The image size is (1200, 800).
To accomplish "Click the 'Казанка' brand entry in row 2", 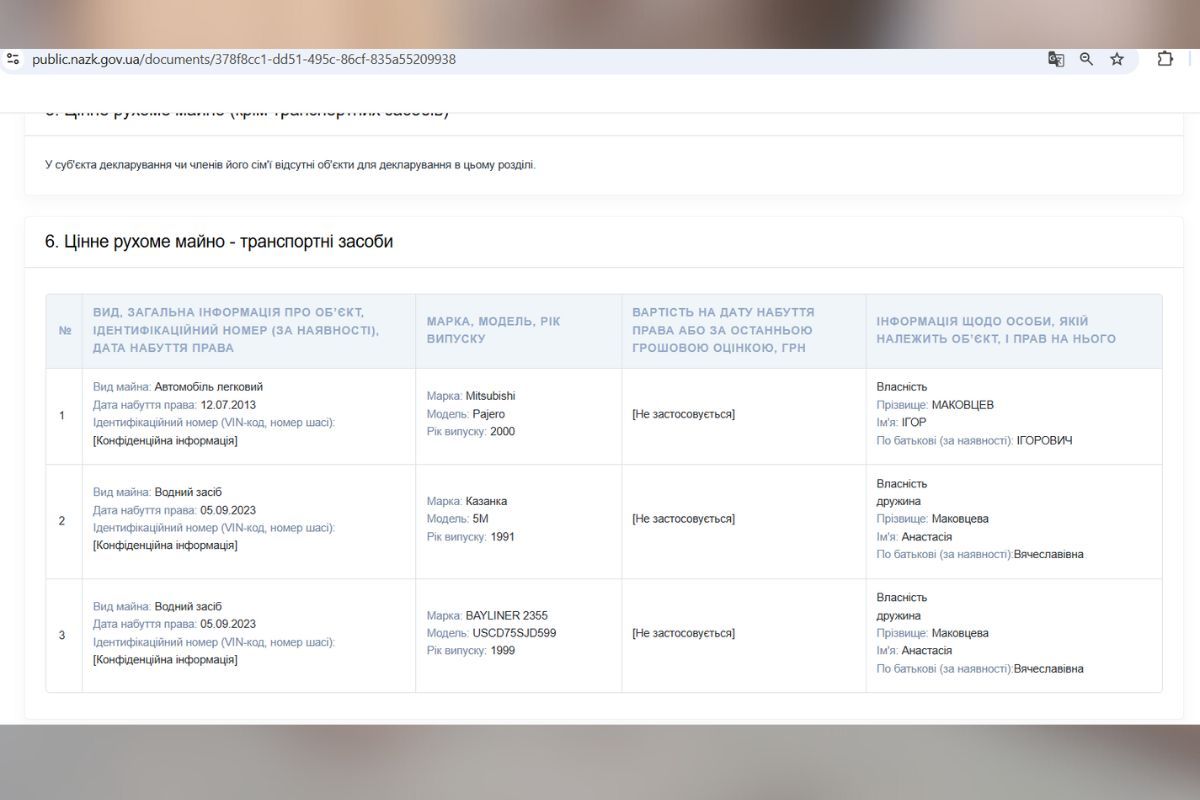I will tap(486, 501).
